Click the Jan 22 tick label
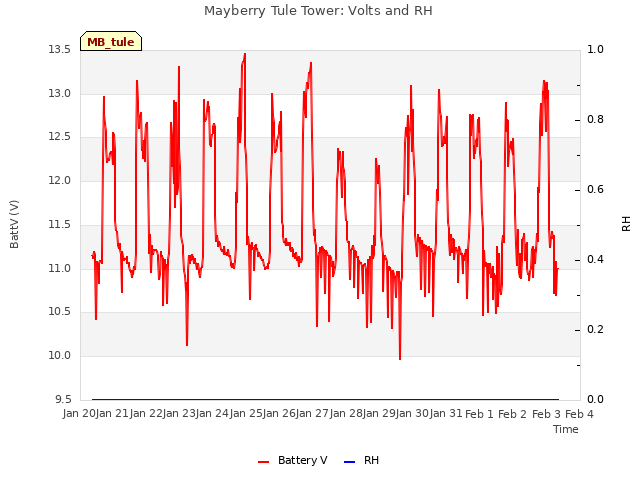The height and width of the screenshot is (480, 640). click(x=146, y=414)
